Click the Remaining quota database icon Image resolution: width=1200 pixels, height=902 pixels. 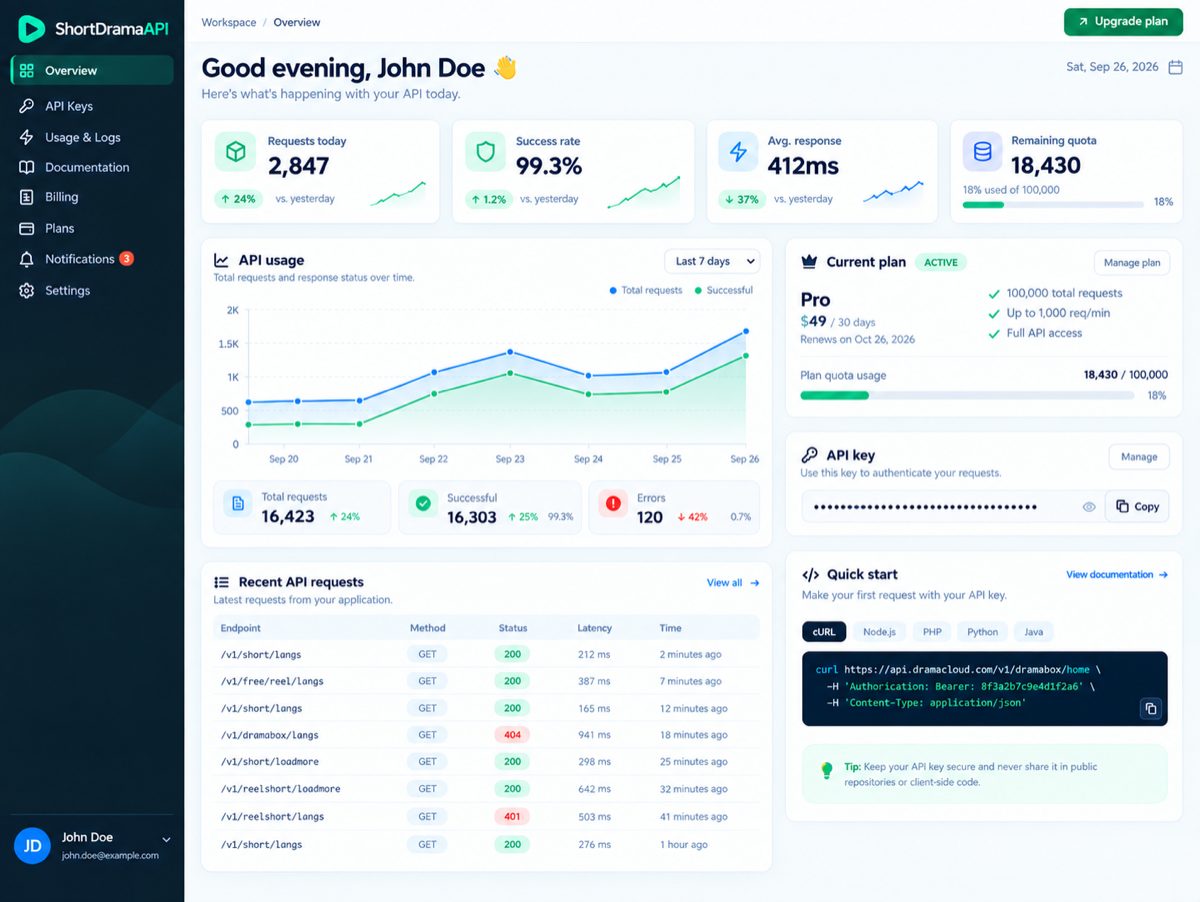click(x=982, y=152)
